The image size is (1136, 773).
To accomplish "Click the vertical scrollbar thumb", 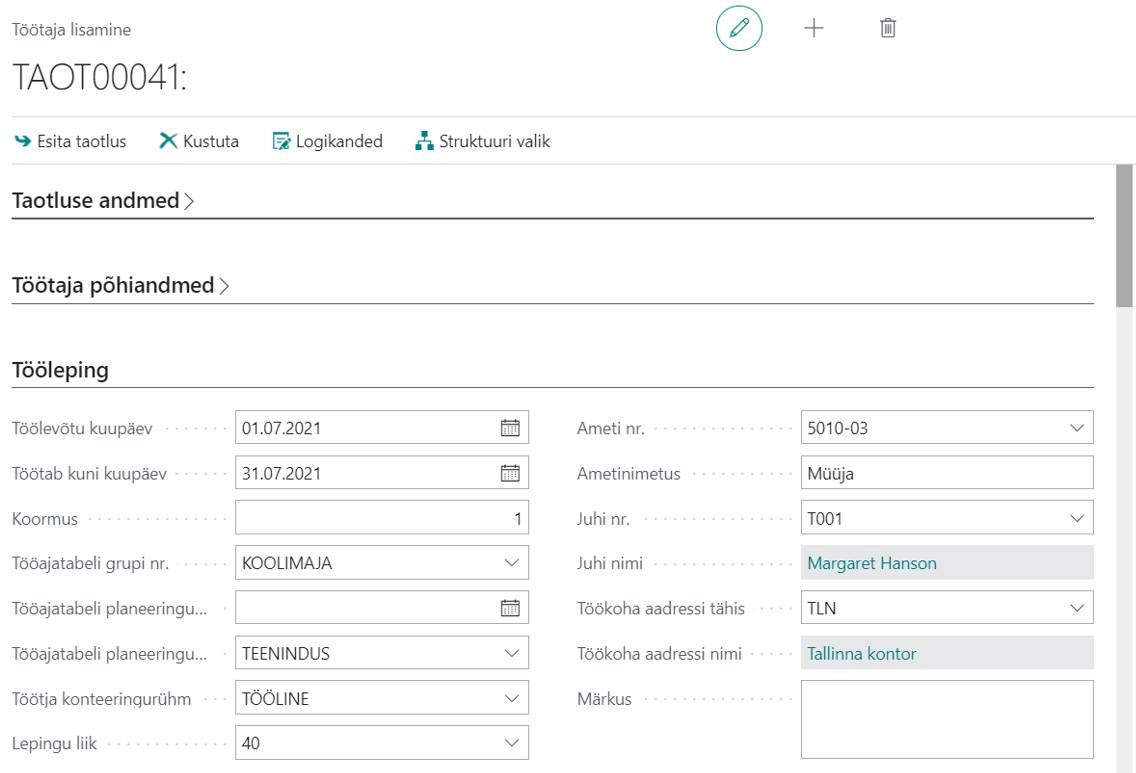I will coord(1124,235).
